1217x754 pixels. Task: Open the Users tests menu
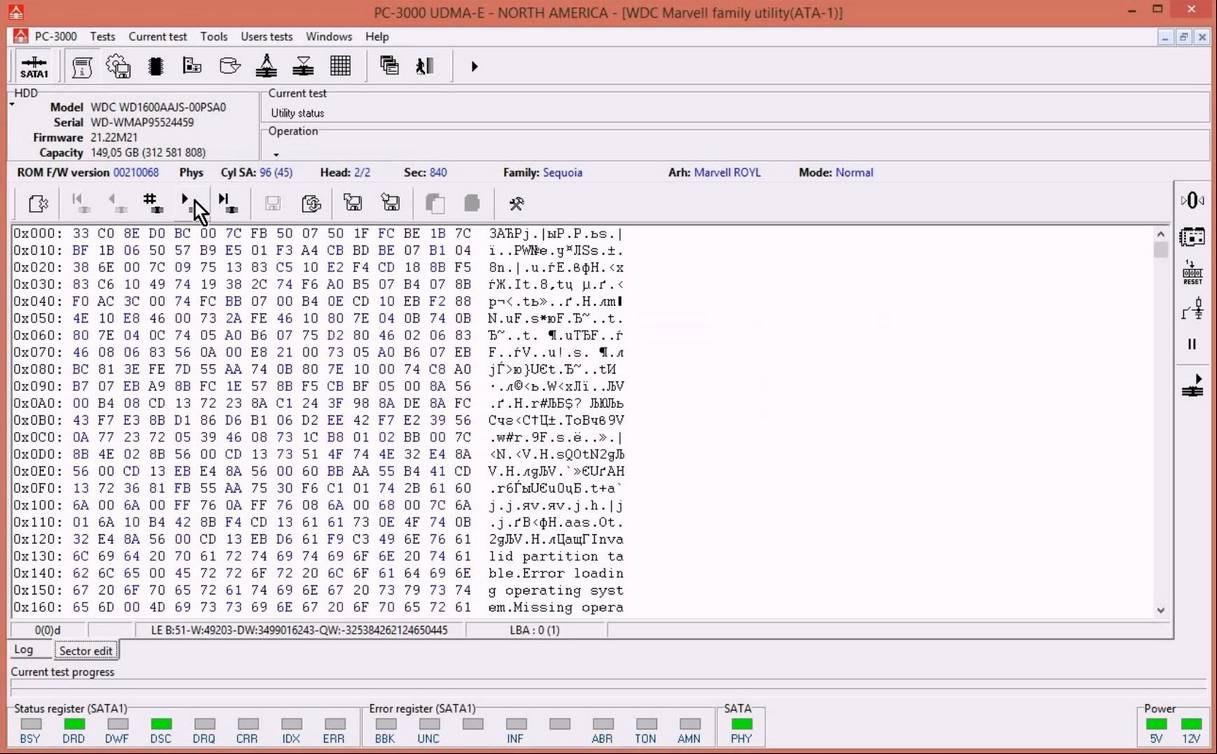(266, 37)
